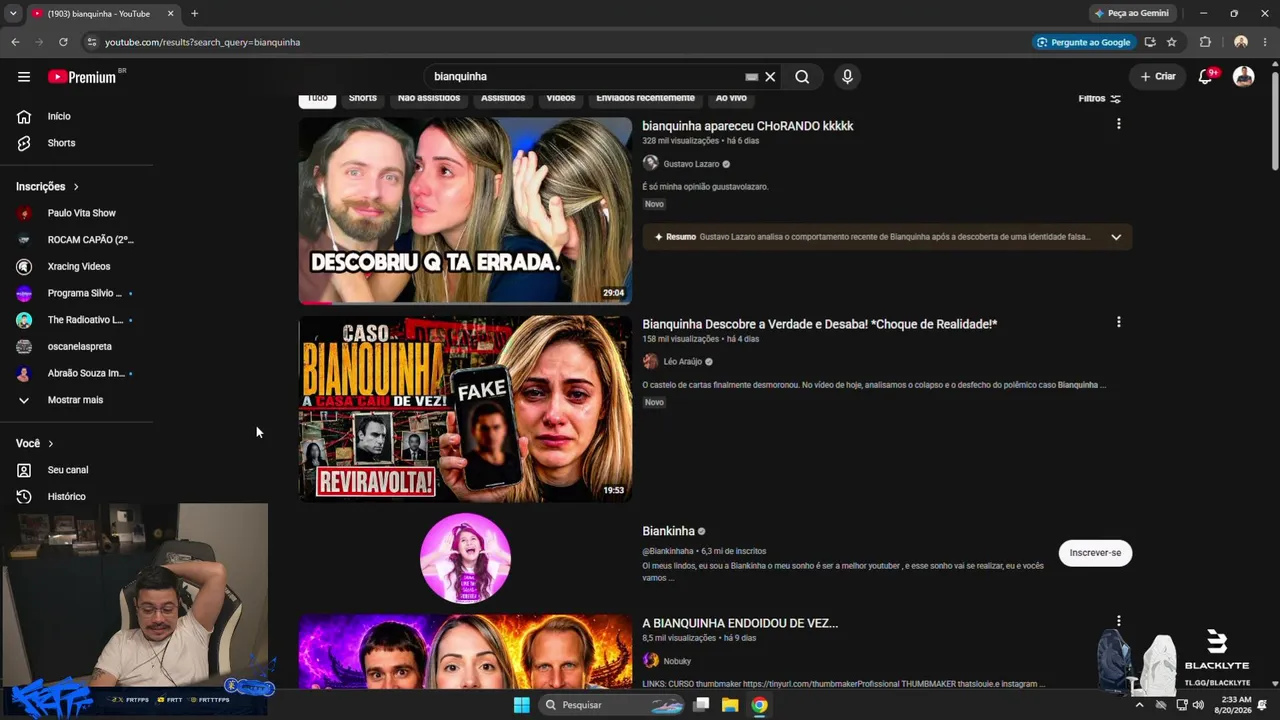Image resolution: width=1280 pixels, height=720 pixels.
Task: Open File Explorer from the taskbar
Action: (x=730, y=705)
